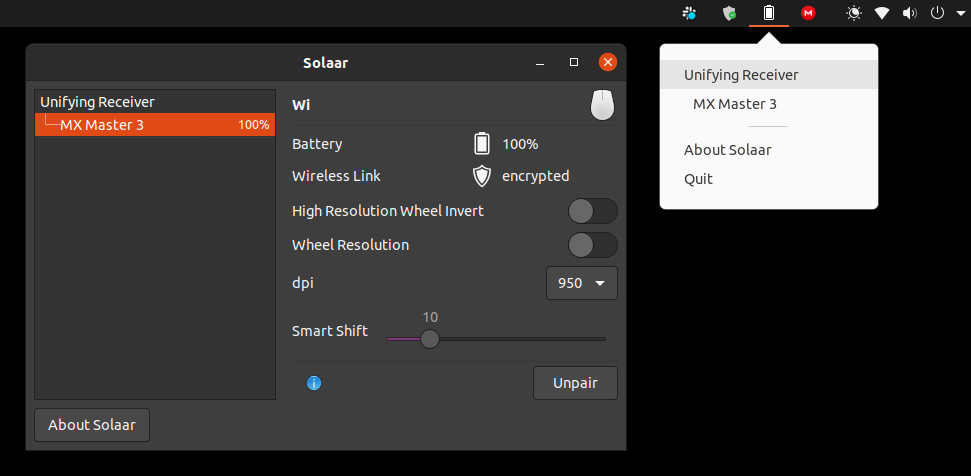
Task: Click the Battery label
Action: tap(317, 144)
